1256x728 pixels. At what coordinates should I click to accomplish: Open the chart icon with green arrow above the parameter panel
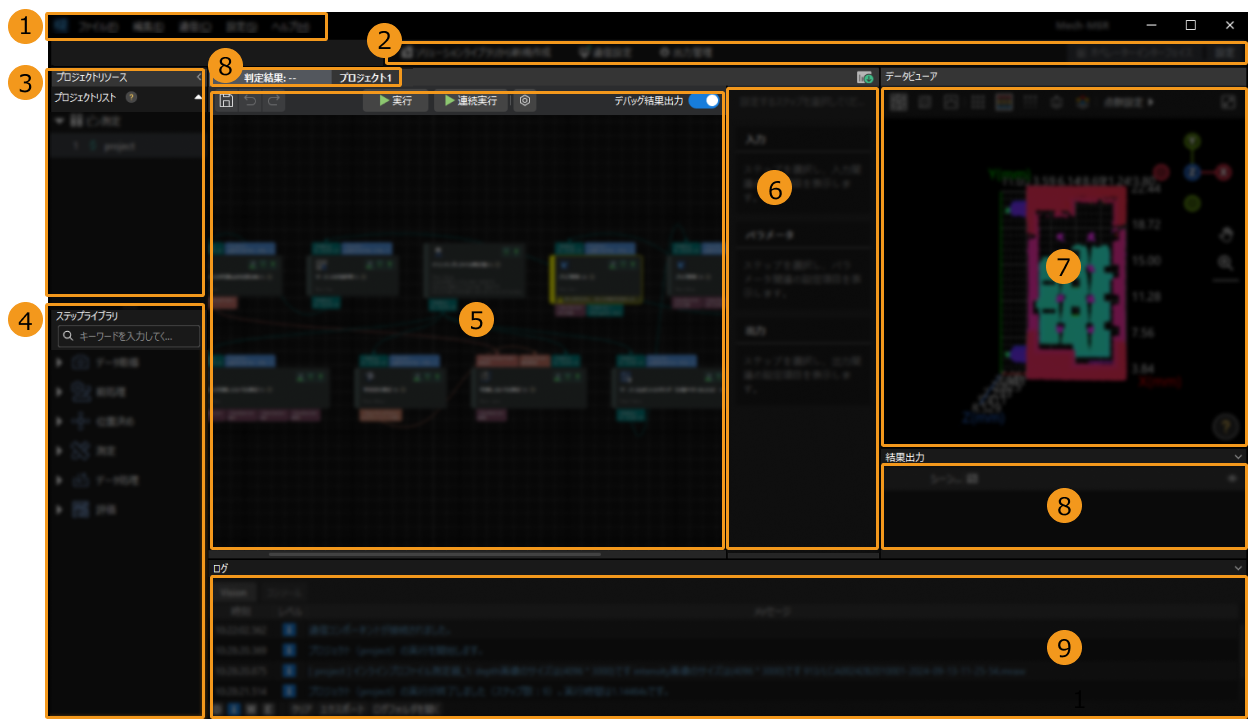click(865, 77)
